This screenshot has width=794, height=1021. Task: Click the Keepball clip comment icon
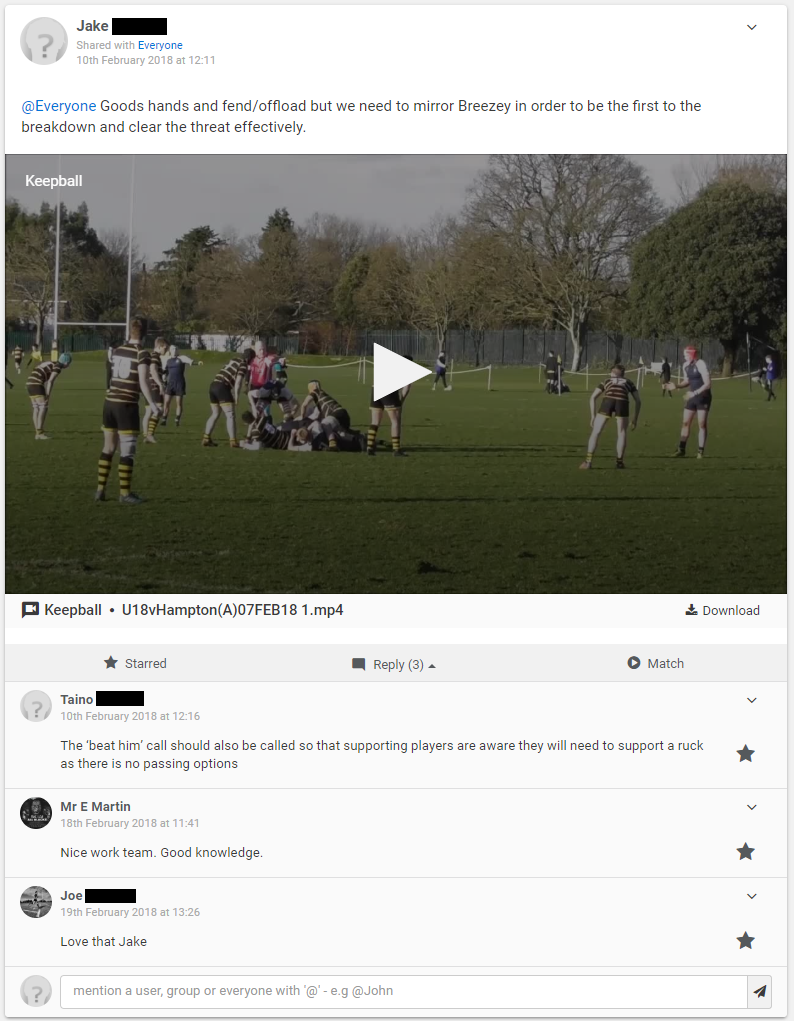pyautogui.click(x=30, y=610)
